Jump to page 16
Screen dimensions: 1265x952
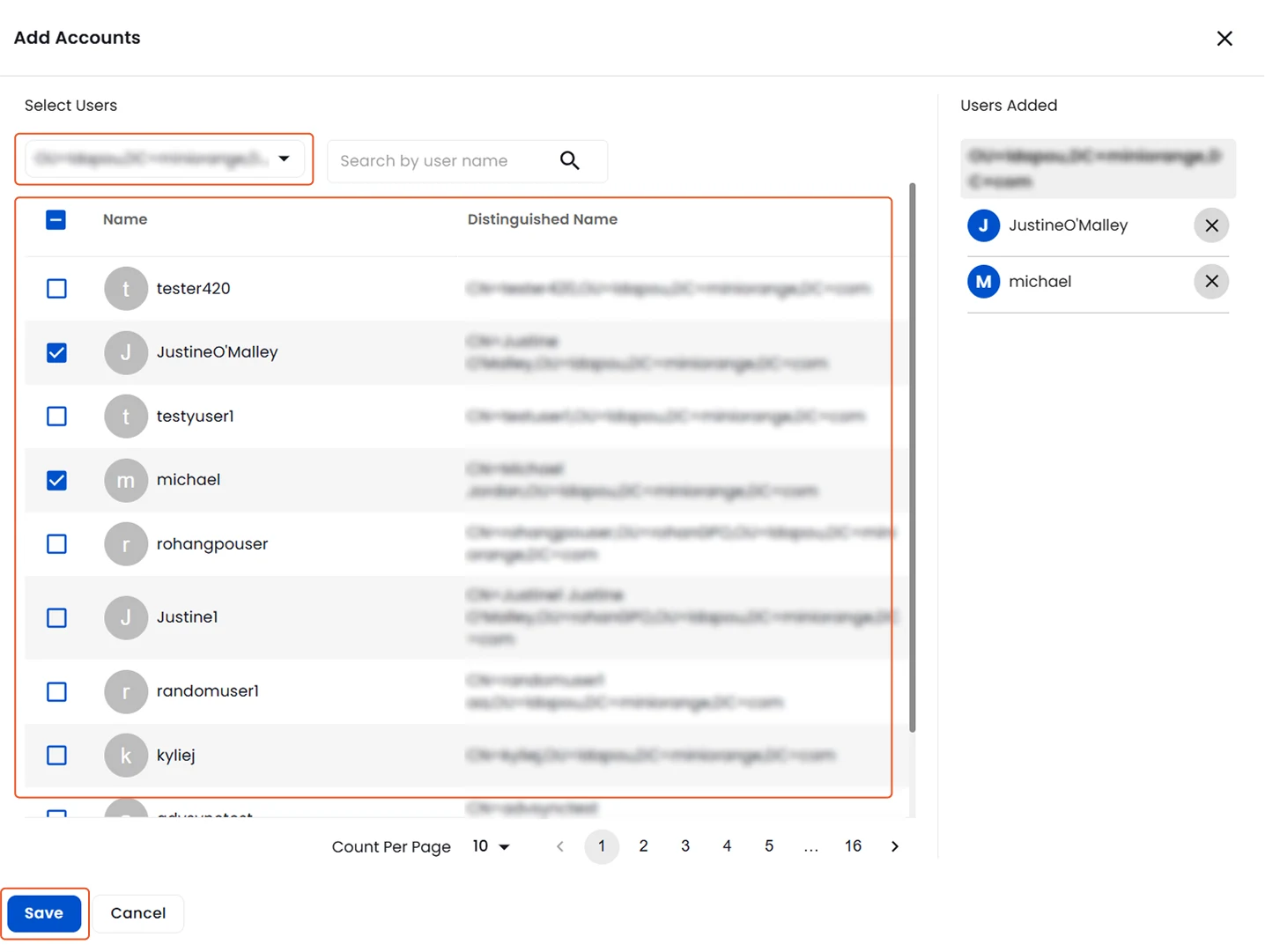coord(853,845)
